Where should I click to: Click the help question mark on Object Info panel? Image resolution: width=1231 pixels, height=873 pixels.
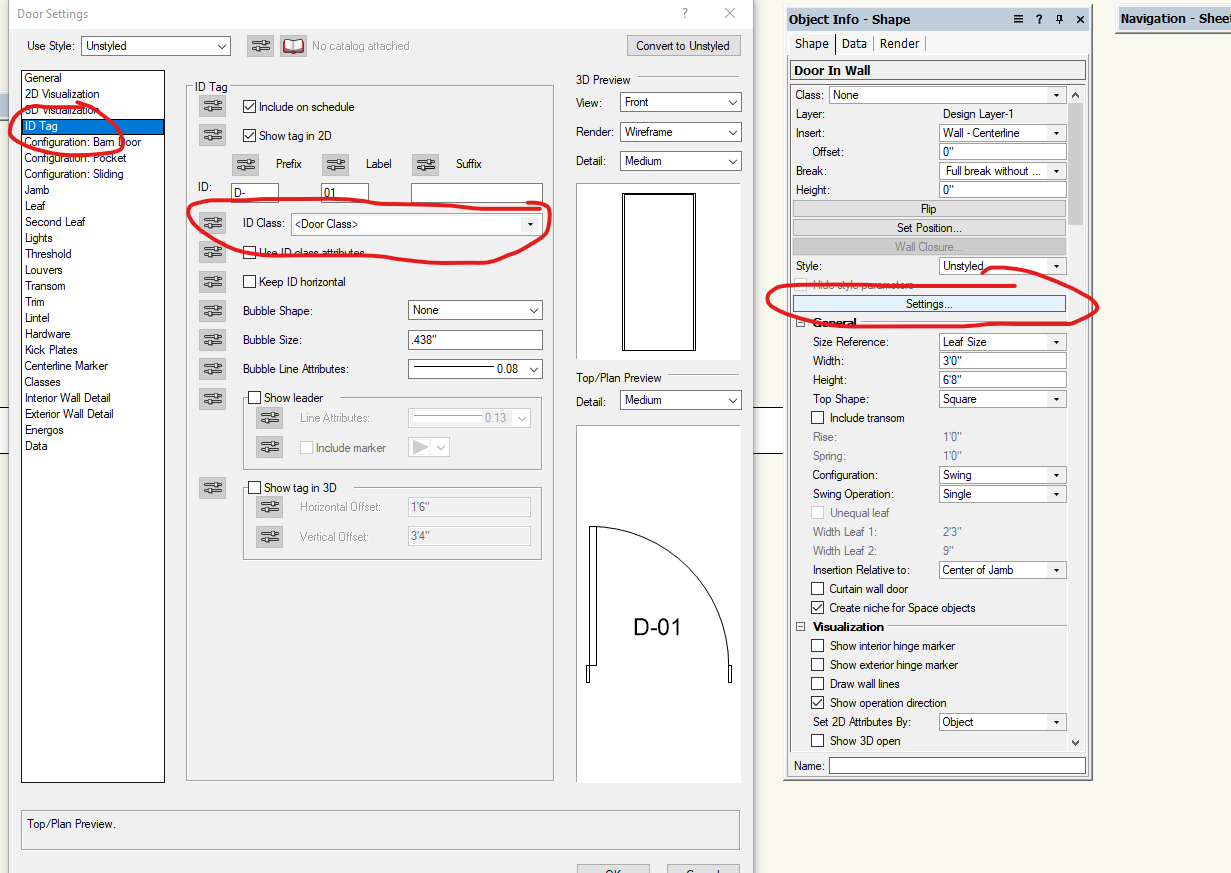(1039, 19)
